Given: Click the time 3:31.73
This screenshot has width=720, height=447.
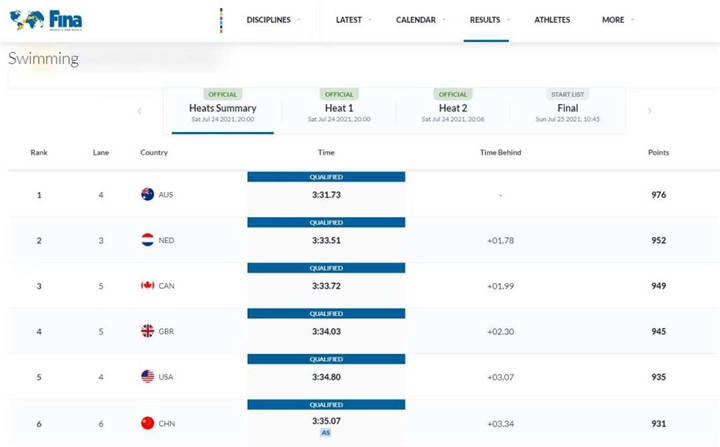Looking at the screenshot, I should click(326, 195).
